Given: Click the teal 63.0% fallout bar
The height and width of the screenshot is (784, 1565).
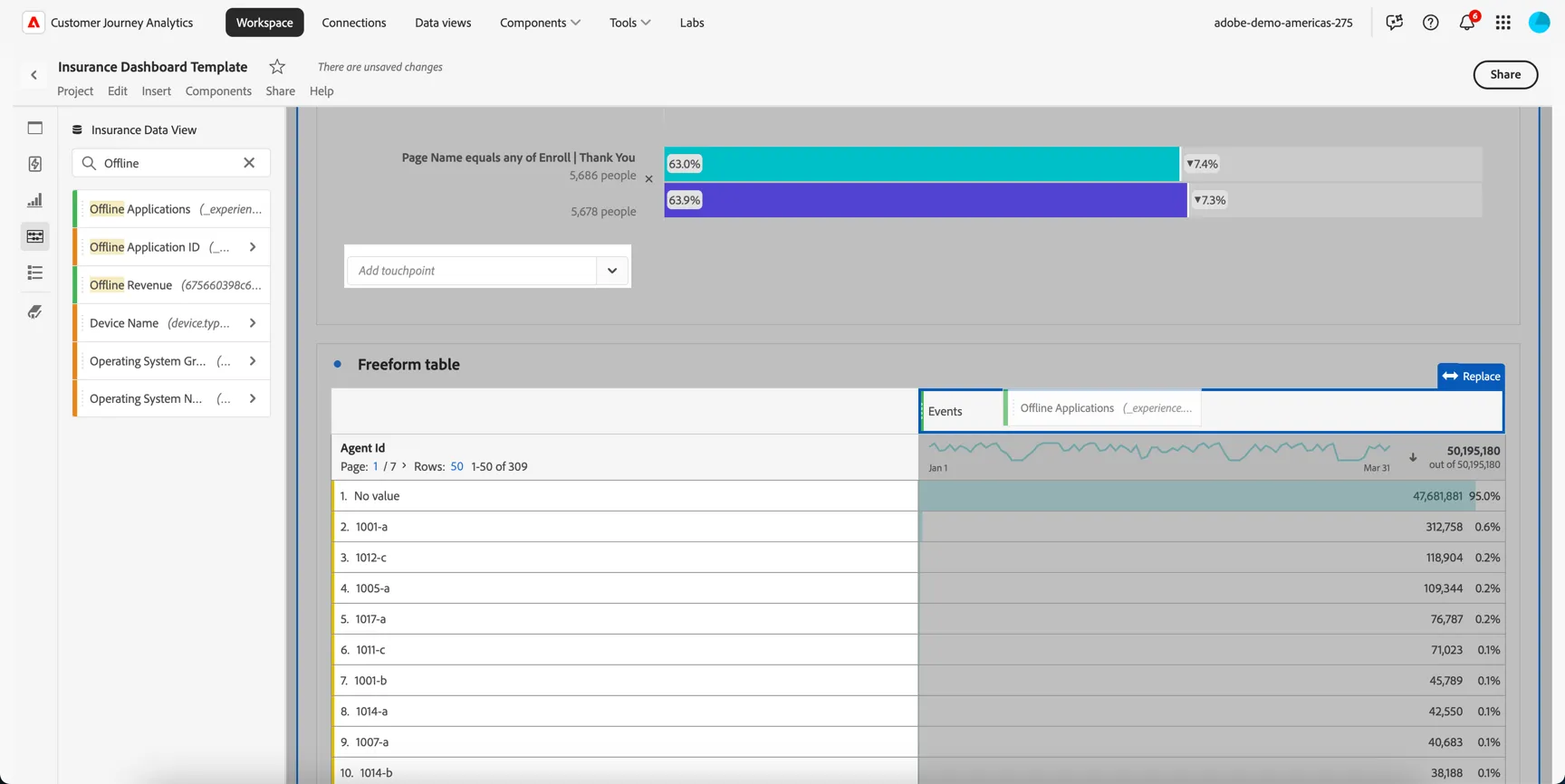Looking at the screenshot, I should (x=922, y=164).
